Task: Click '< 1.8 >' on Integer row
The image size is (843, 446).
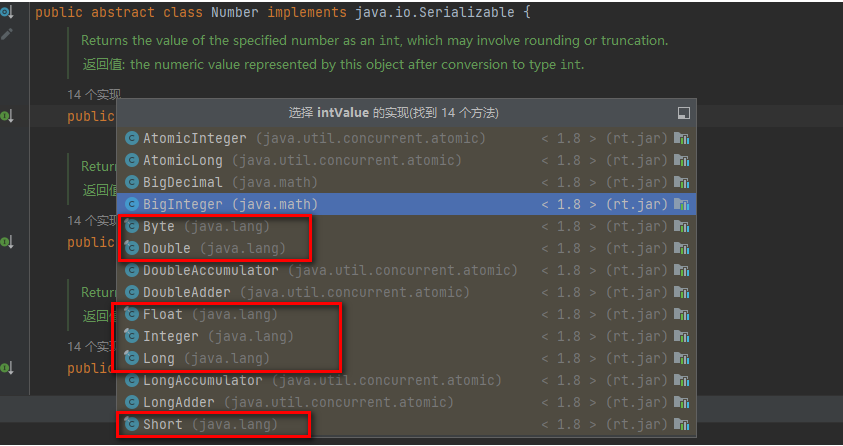Action: (569, 336)
